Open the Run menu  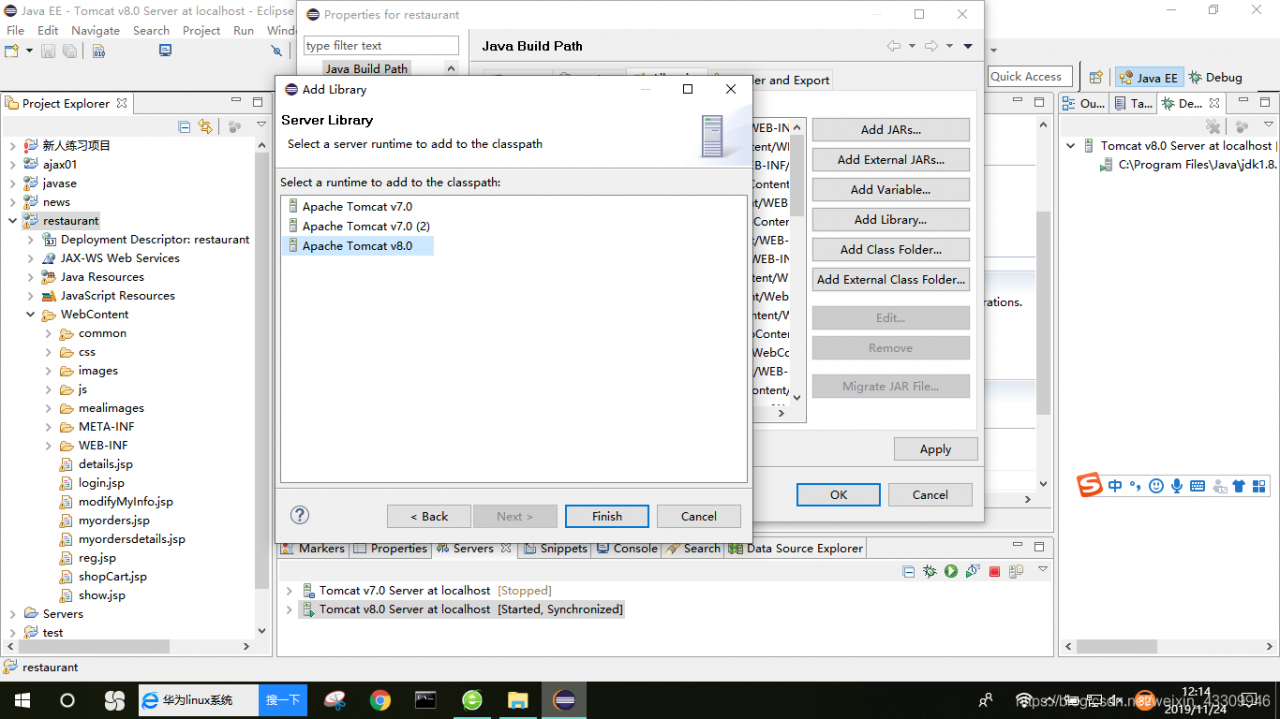tap(243, 30)
